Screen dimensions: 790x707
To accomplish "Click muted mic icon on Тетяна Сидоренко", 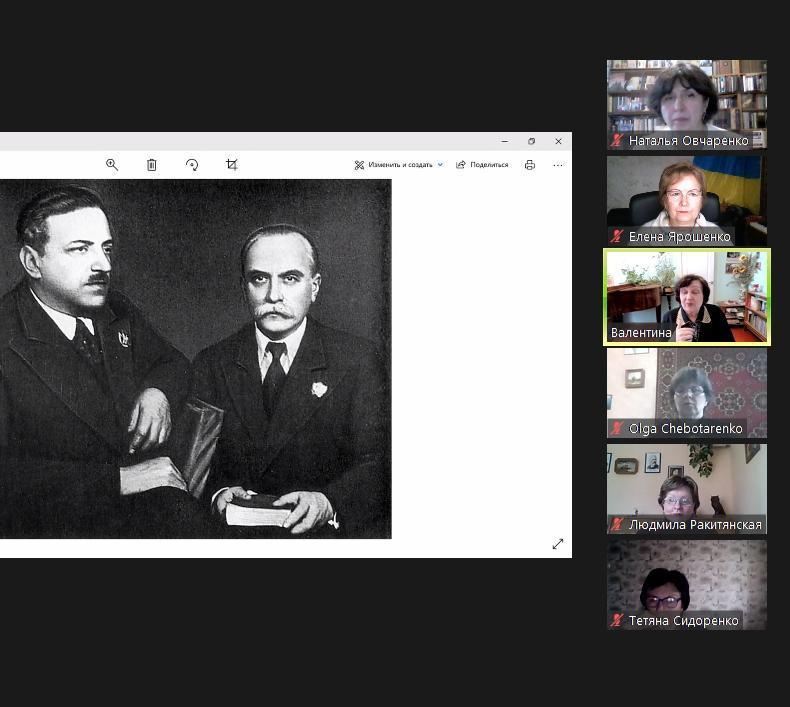I will 618,621.
